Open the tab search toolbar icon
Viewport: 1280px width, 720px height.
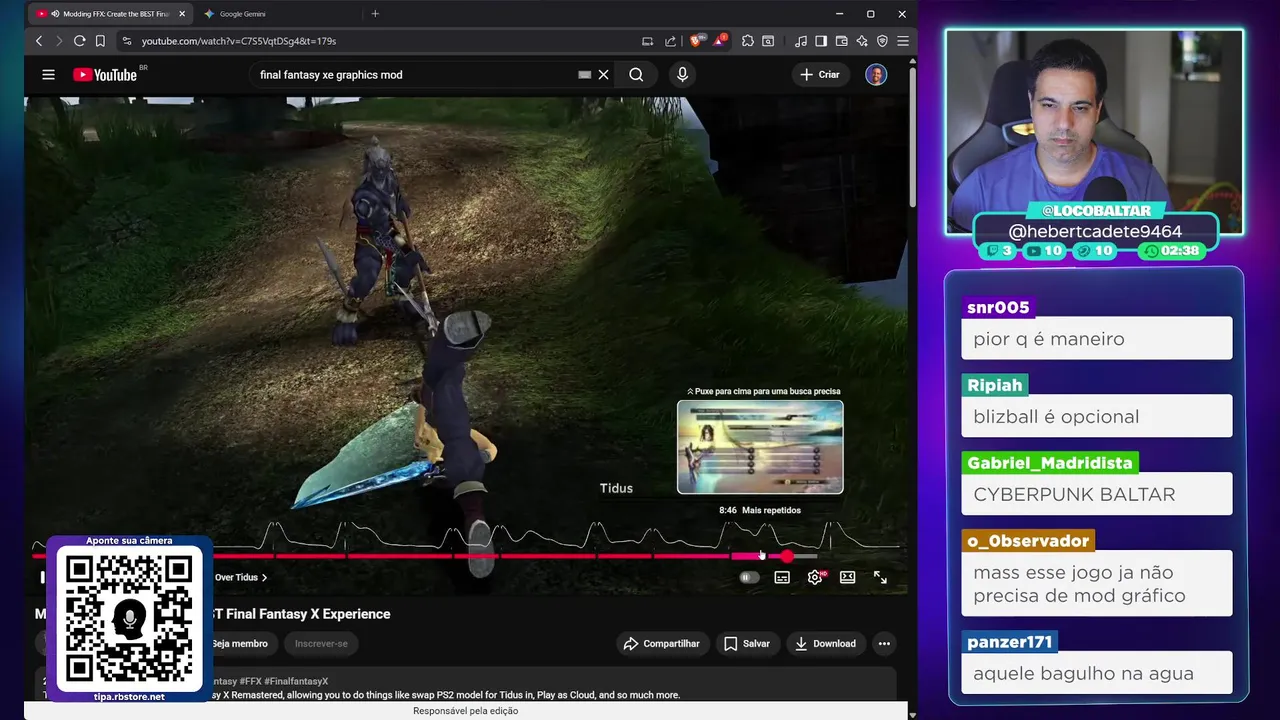(x=768, y=41)
